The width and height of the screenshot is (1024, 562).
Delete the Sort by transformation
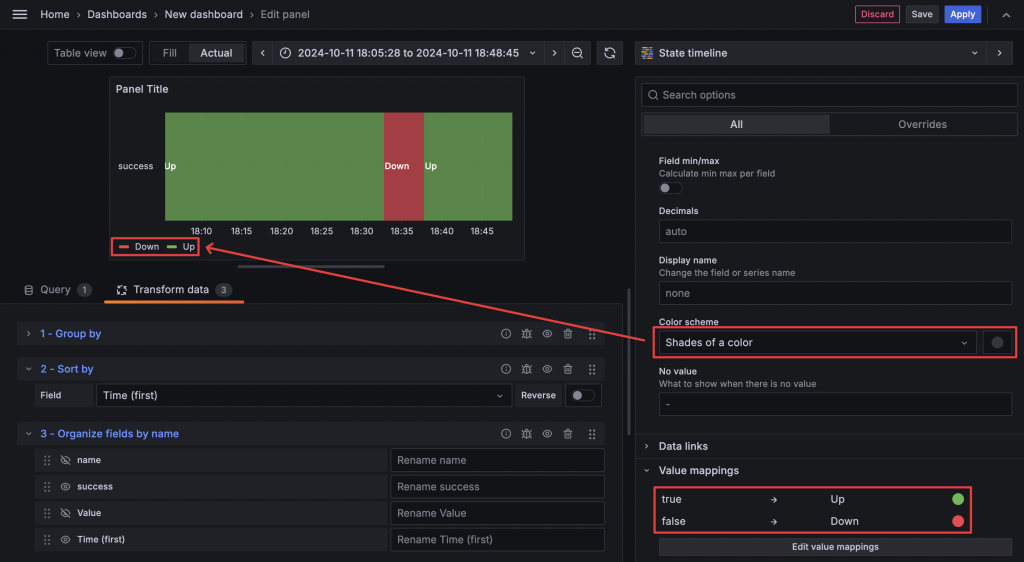(568, 369)
